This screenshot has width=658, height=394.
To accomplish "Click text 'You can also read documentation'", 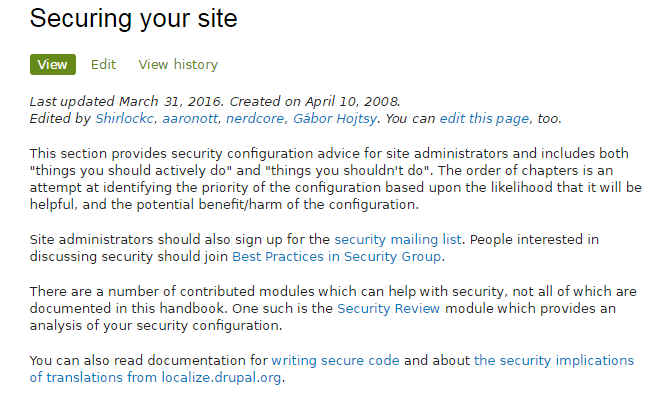I will point(149,361).
